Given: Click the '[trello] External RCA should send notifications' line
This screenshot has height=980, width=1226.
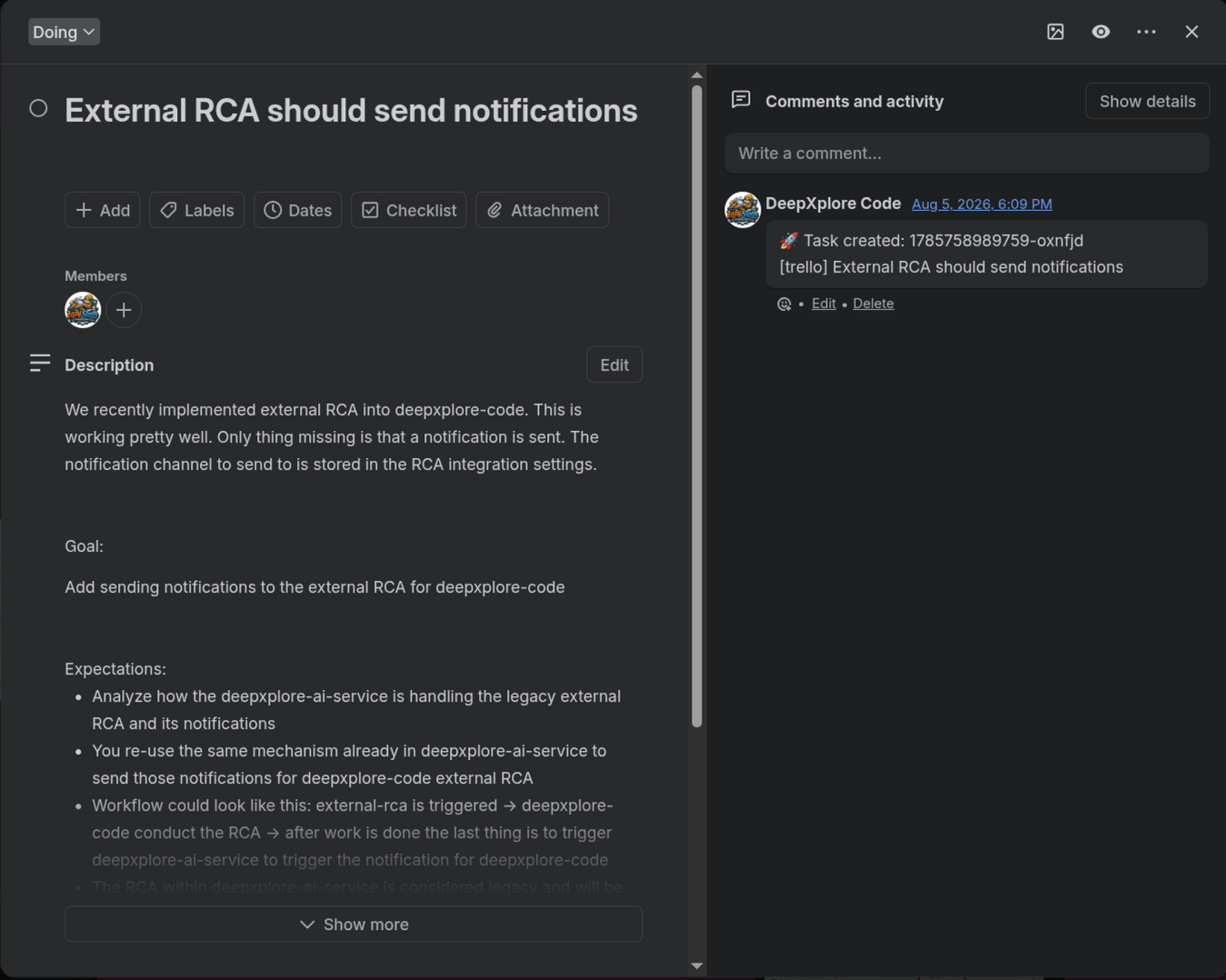Looking at the screenshot, I should tap(952, 267).
